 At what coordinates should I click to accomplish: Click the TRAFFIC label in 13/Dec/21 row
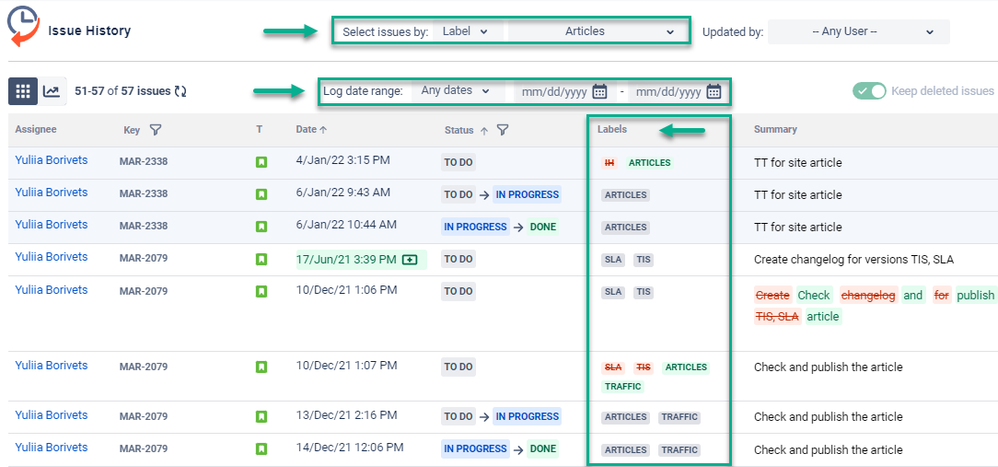point(680,417)
